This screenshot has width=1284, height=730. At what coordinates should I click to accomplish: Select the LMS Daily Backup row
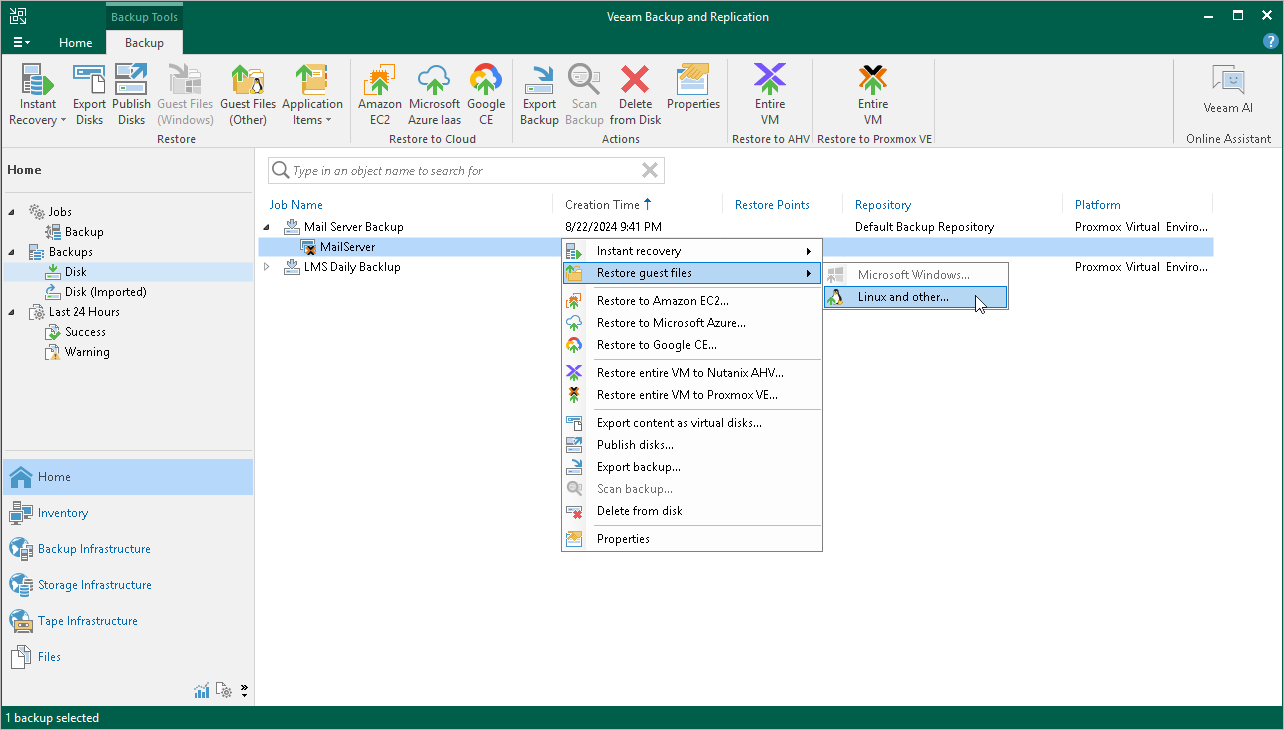[735, 267]
